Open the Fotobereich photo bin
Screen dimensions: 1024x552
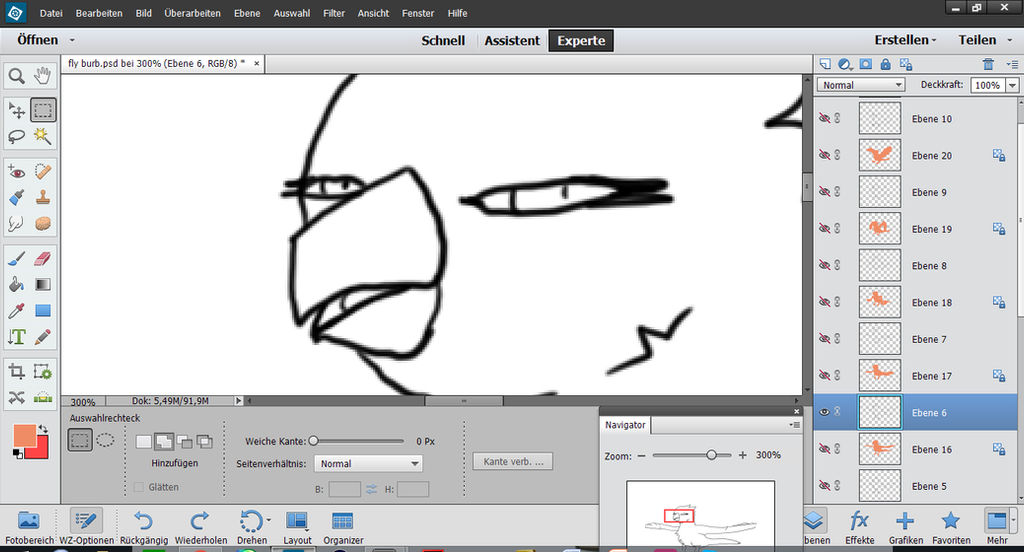(29, 528)
